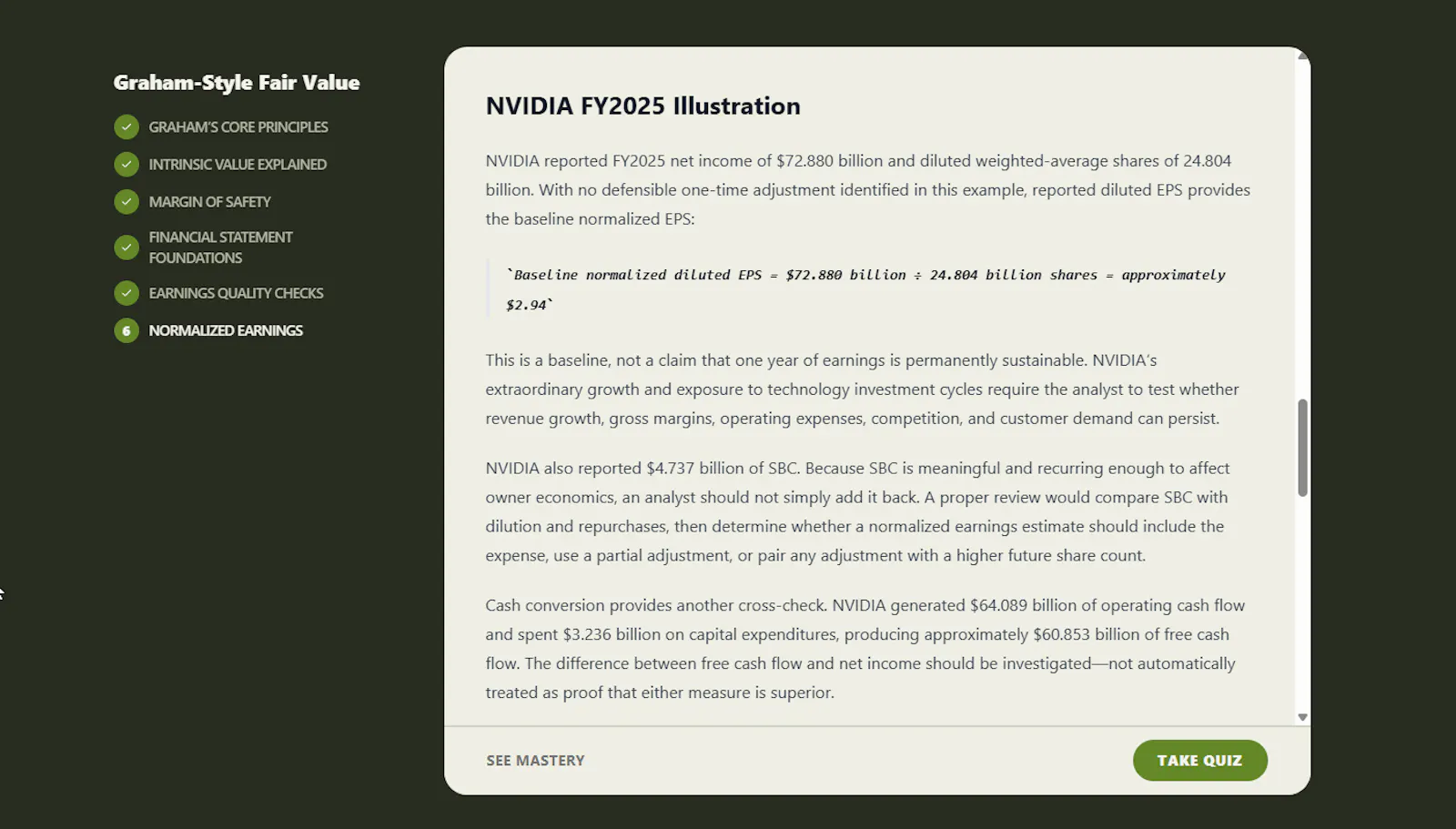Viewport: 1456px width, 829px height.
Task: Click the checkmark icon beside Graham's Core Principles
Action: click(126, 127)
